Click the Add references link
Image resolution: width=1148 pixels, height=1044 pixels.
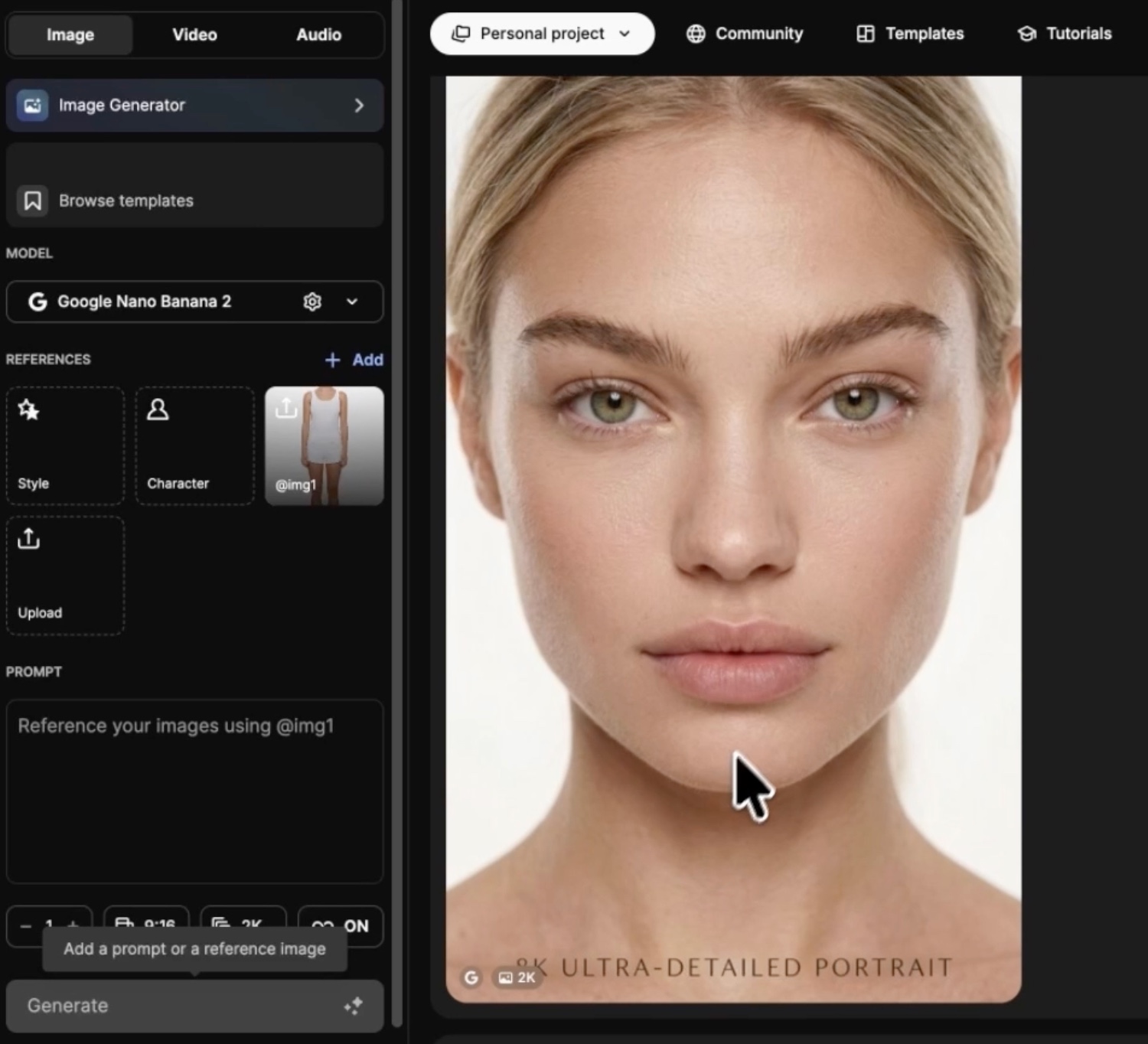354,360
